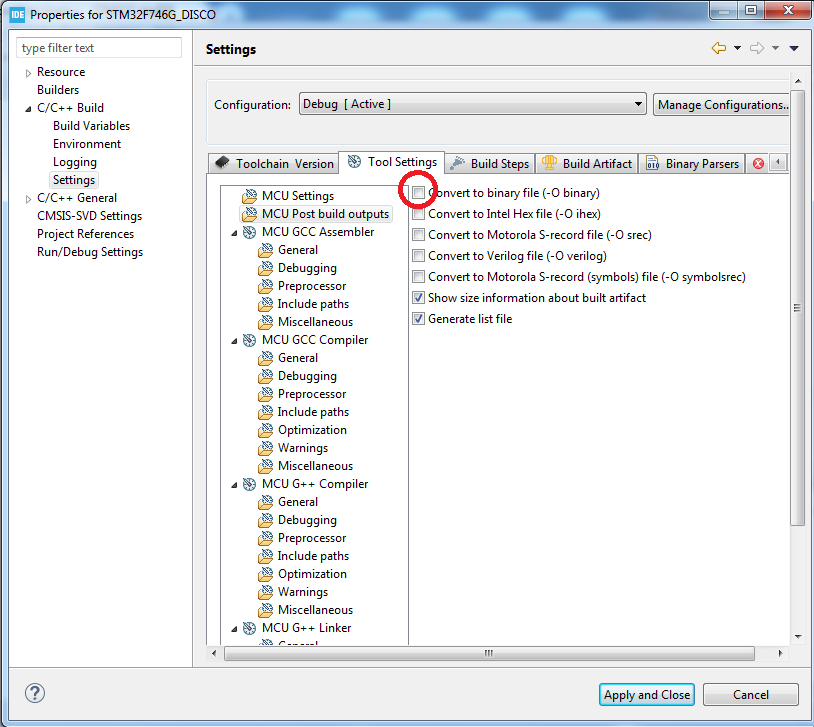This screenshot has height=727, width=814.
Task: Check Motorola S-record (symbols) file option
Action: pos(418,277)
